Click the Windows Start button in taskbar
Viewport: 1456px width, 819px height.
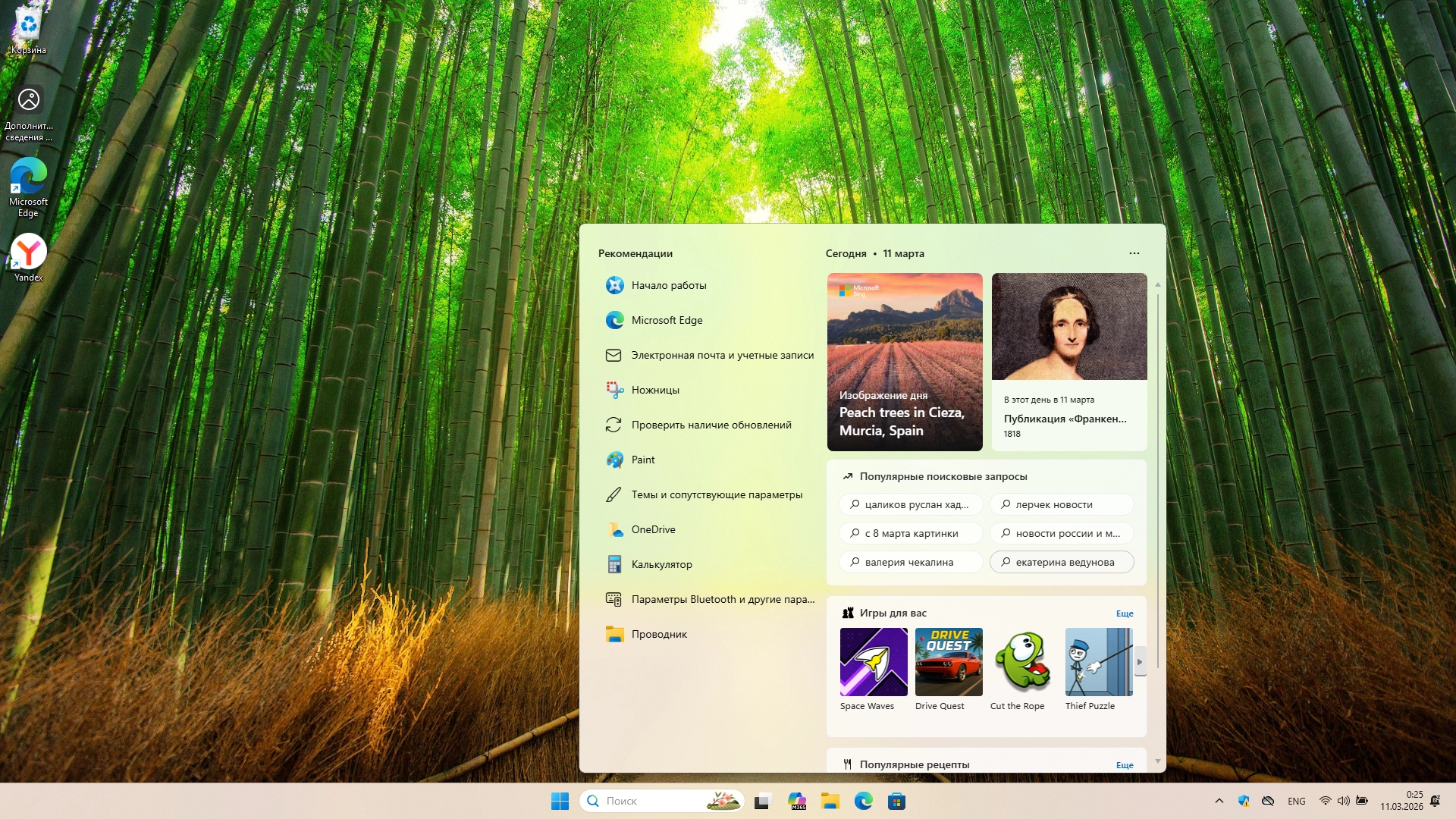tap(560, 801)
